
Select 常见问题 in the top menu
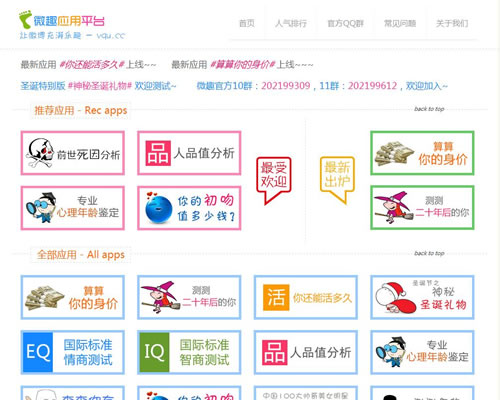[x=400, y=23]
